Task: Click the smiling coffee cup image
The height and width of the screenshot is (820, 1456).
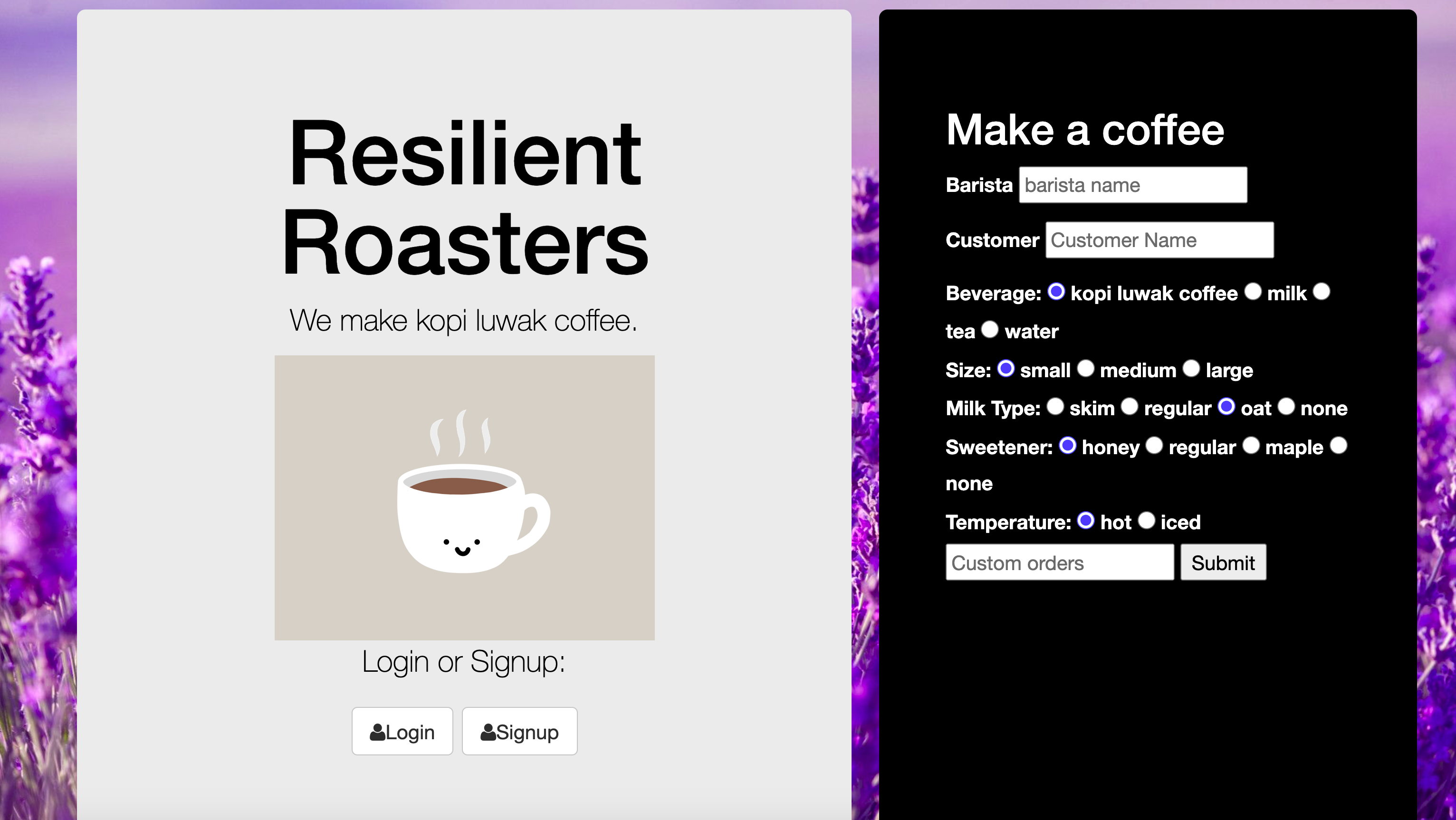Action: pyautogui.click(x=465, y=497)
